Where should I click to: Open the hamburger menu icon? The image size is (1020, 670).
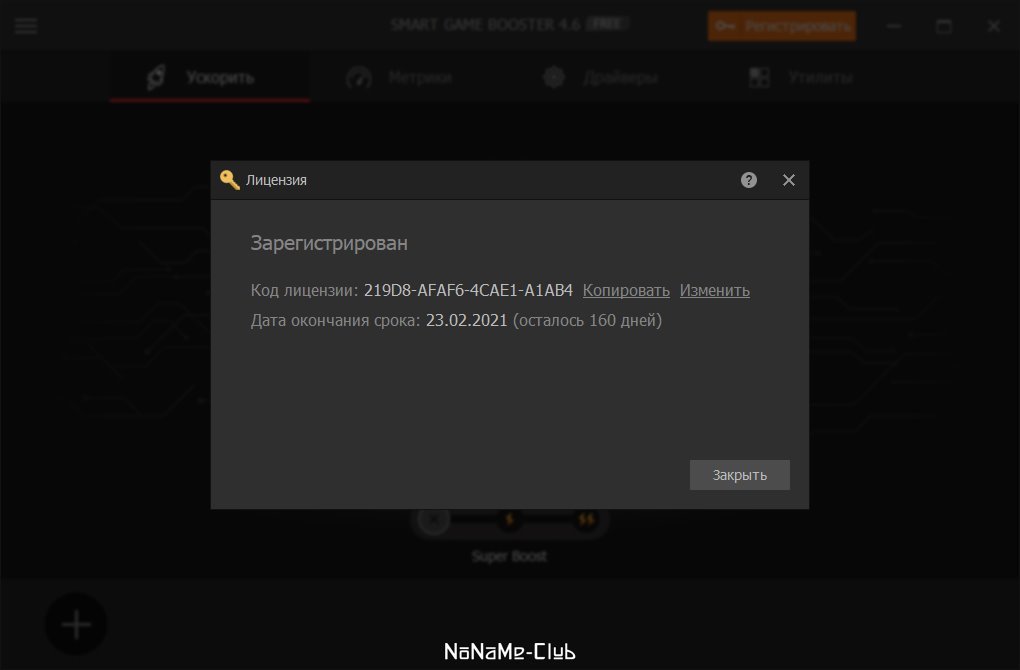[x=26, y=26]
